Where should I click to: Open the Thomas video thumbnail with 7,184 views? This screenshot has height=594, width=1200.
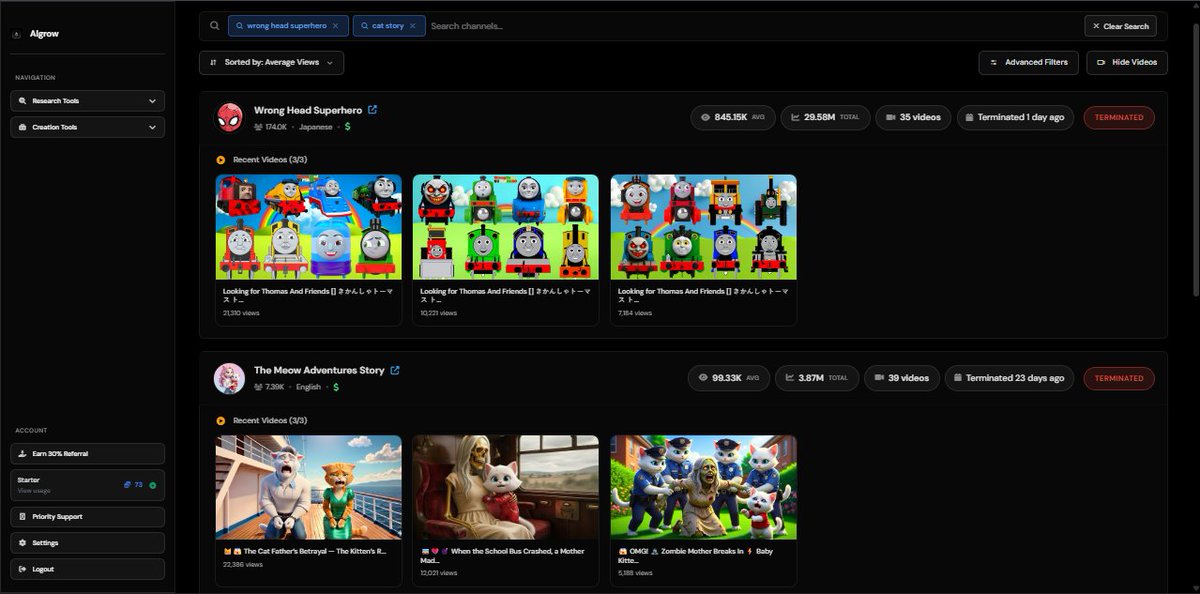pyautogui.click(x=704, y=227)
